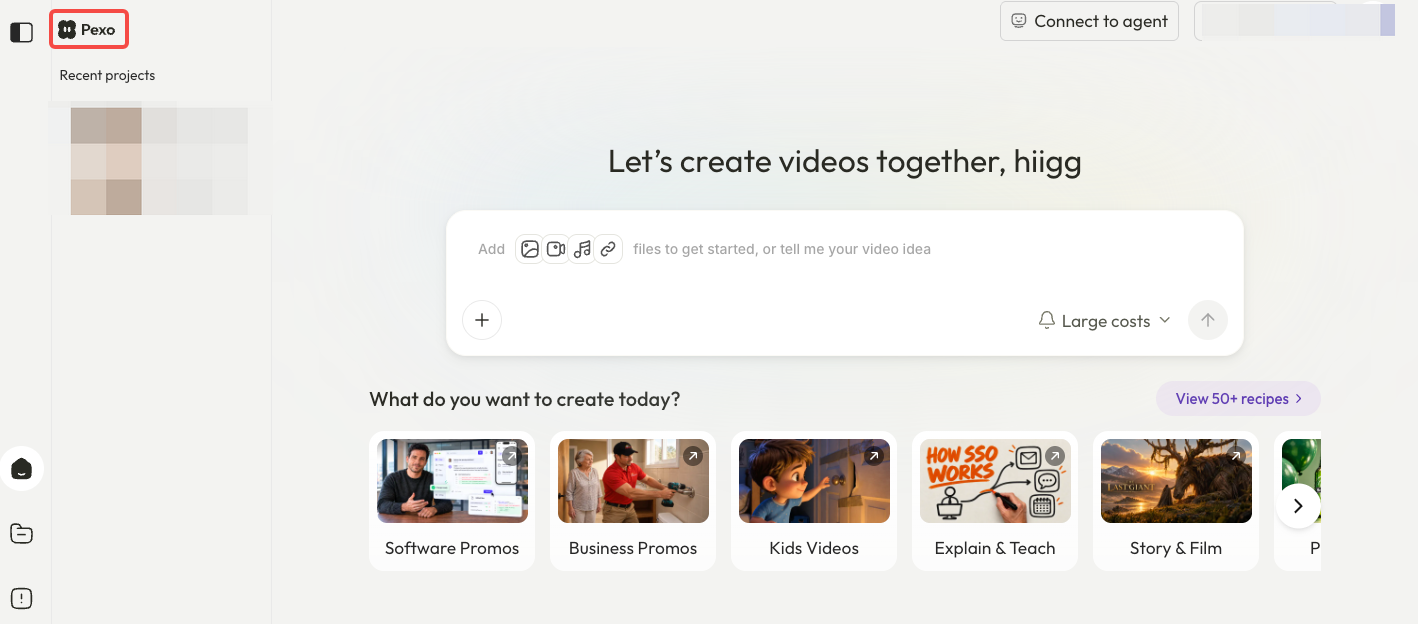Image resolution: width=1418 pixels, height=624 pixels.
Task: Click the Story & Film label
Action: pyautogui.click(x=1176, y=548)
